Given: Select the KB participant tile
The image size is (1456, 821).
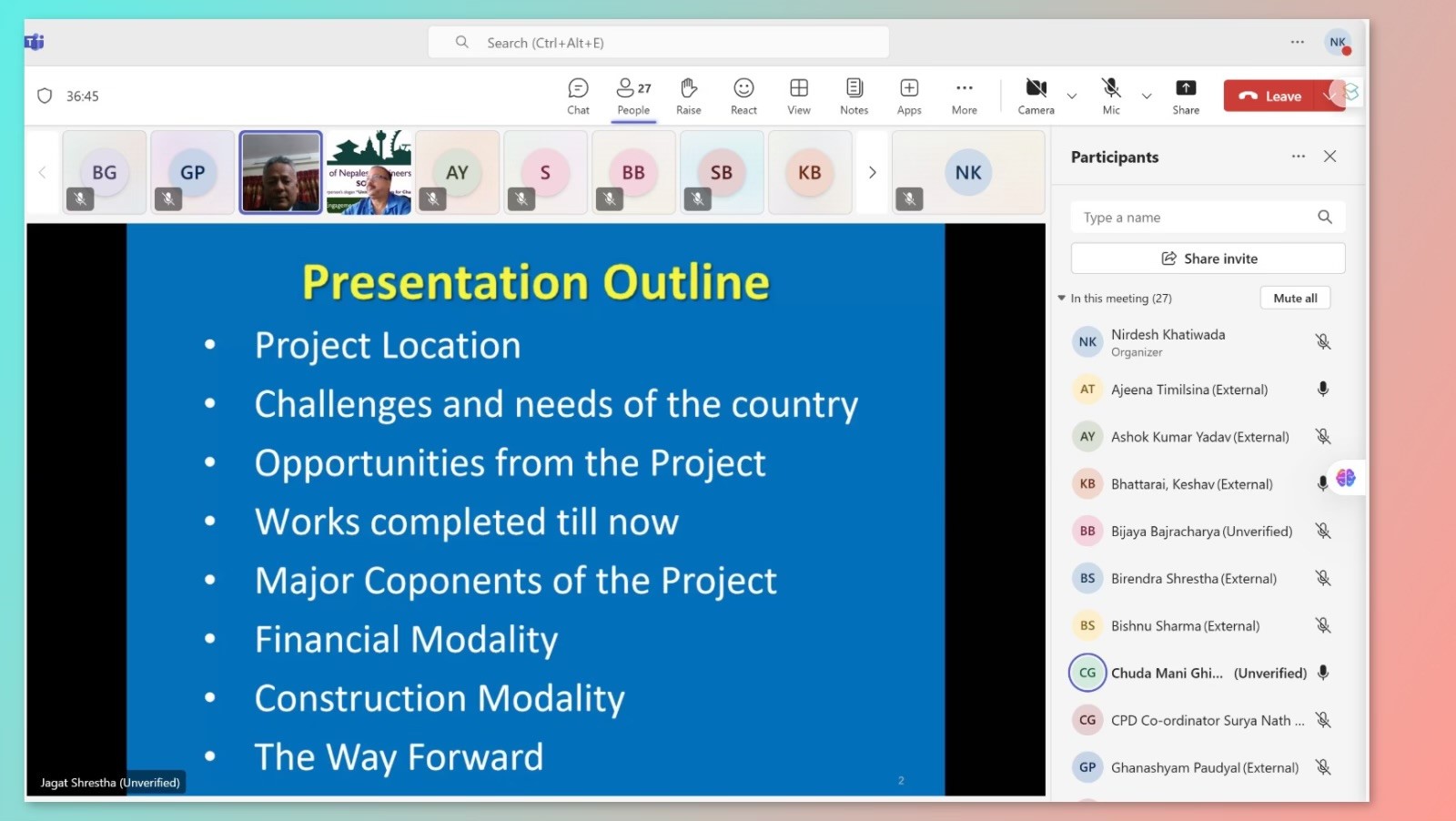Looking at the screenshot, I should click(810, 172).
